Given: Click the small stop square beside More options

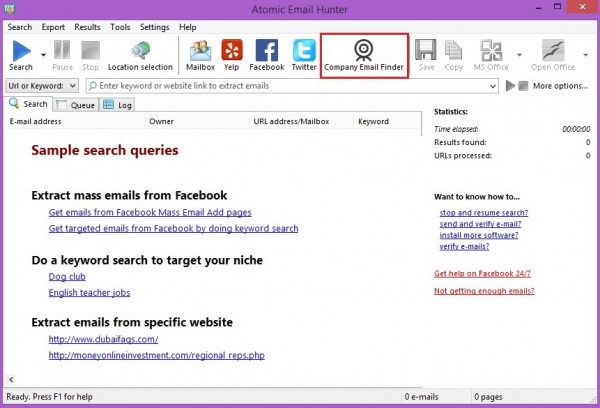Looking at the screenshot, I should (523, 86).
